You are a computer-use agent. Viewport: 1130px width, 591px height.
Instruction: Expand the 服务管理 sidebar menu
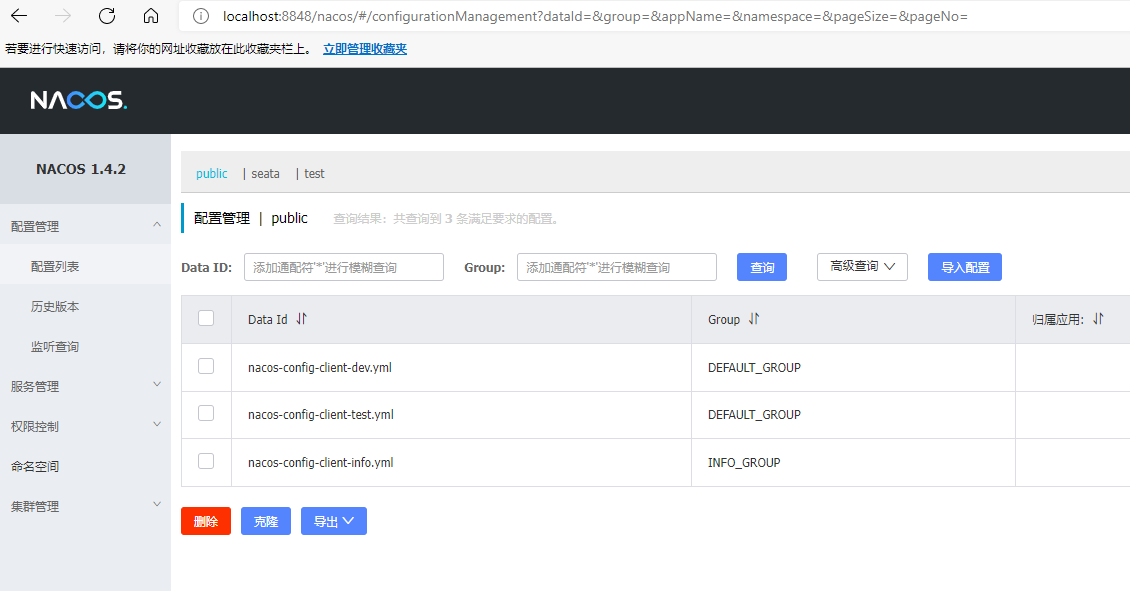point(85,386)
